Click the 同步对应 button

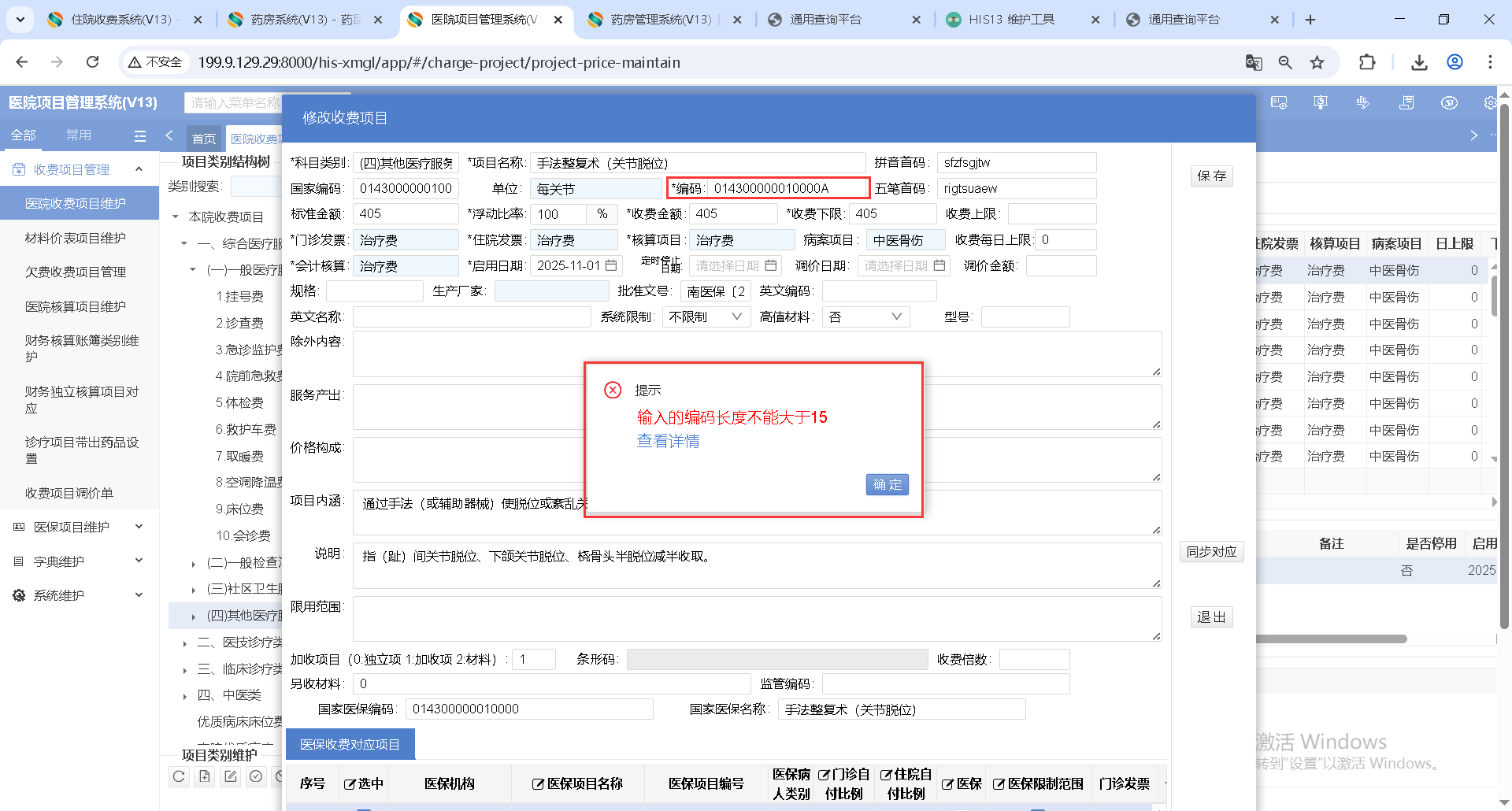pyautogui.click(x=1212, y=552)
